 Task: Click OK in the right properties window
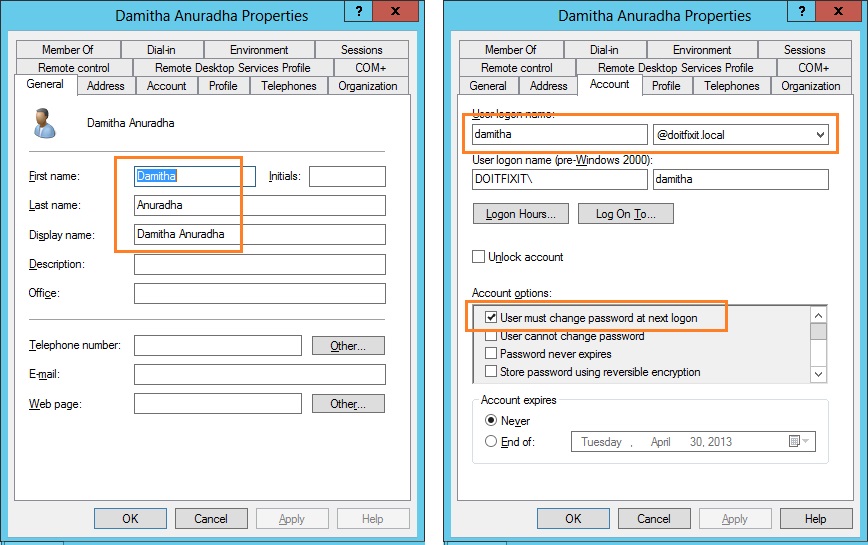tap(573, 518)
